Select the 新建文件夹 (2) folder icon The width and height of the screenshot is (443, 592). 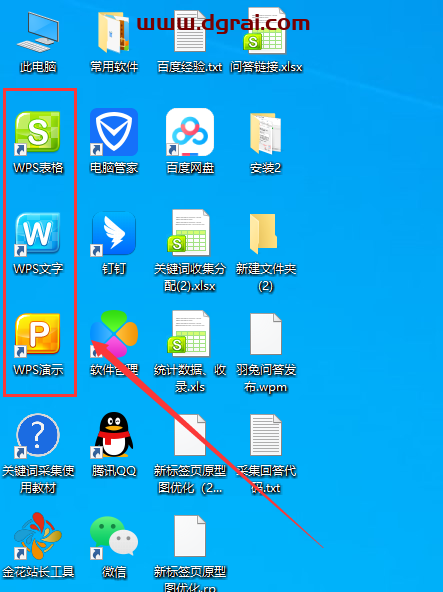pos(264,233)
